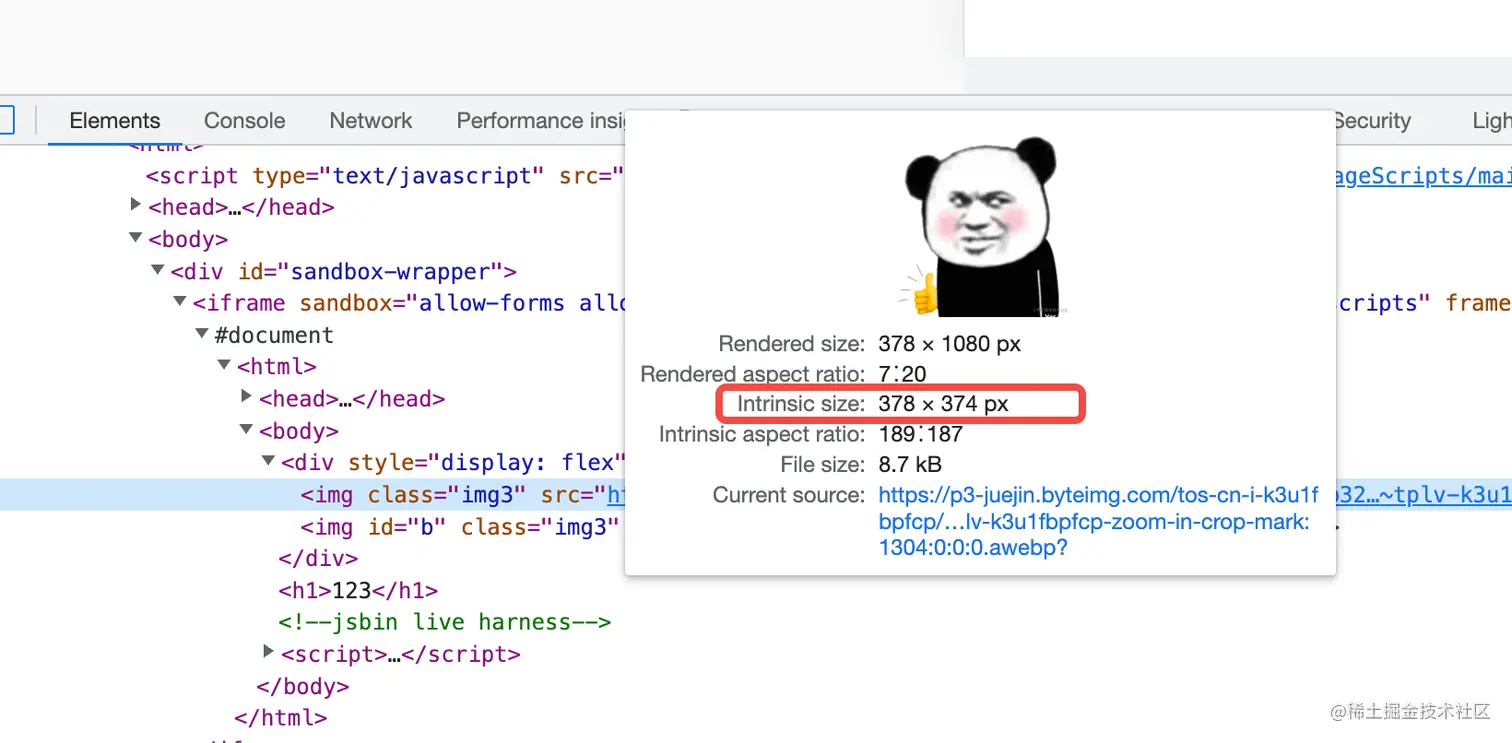
Task: Click the panda image preview thumbnail
Action: point(980,226)
